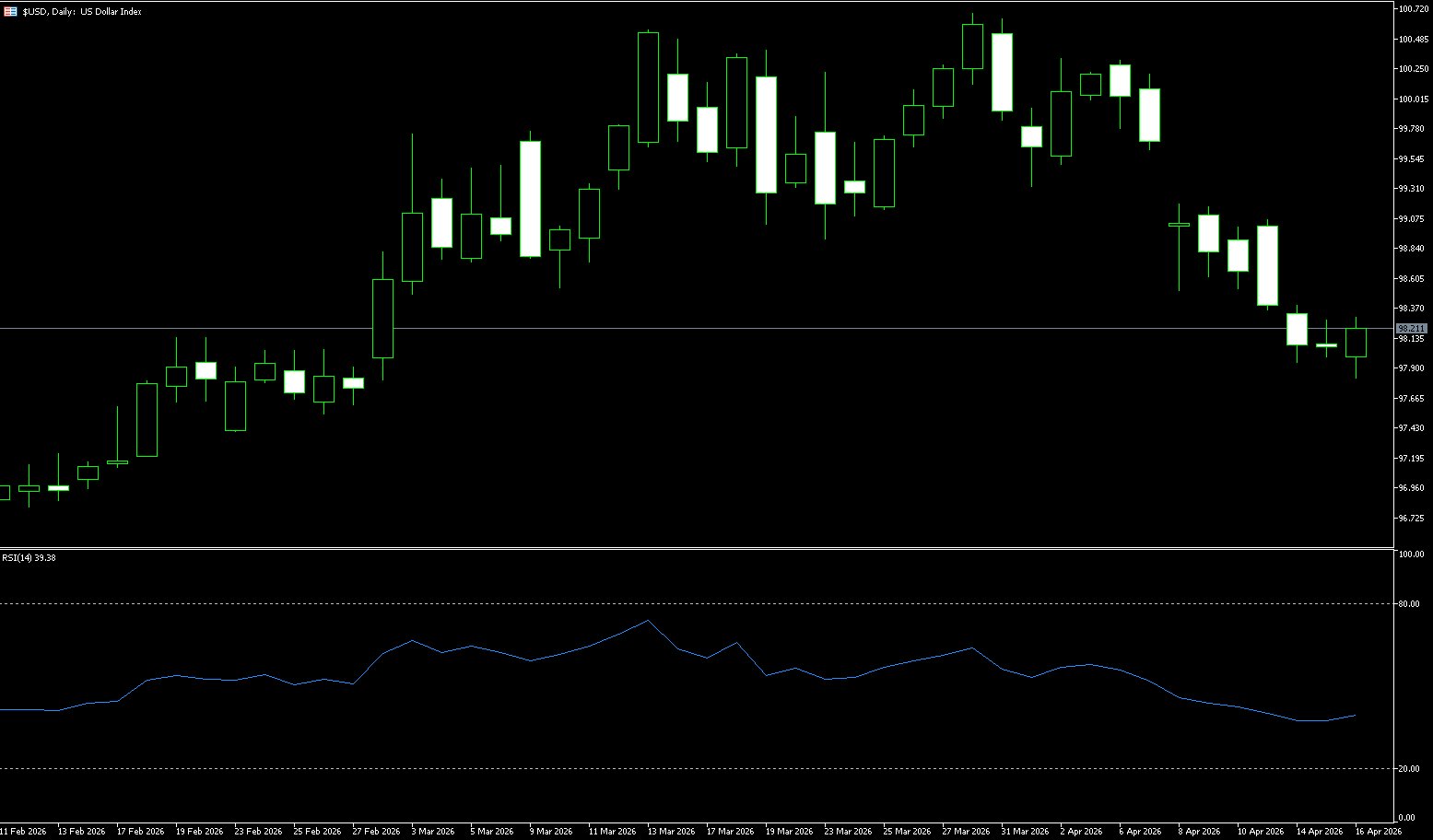Click the RSI 20.00 level label

[x=1408, y=769]
